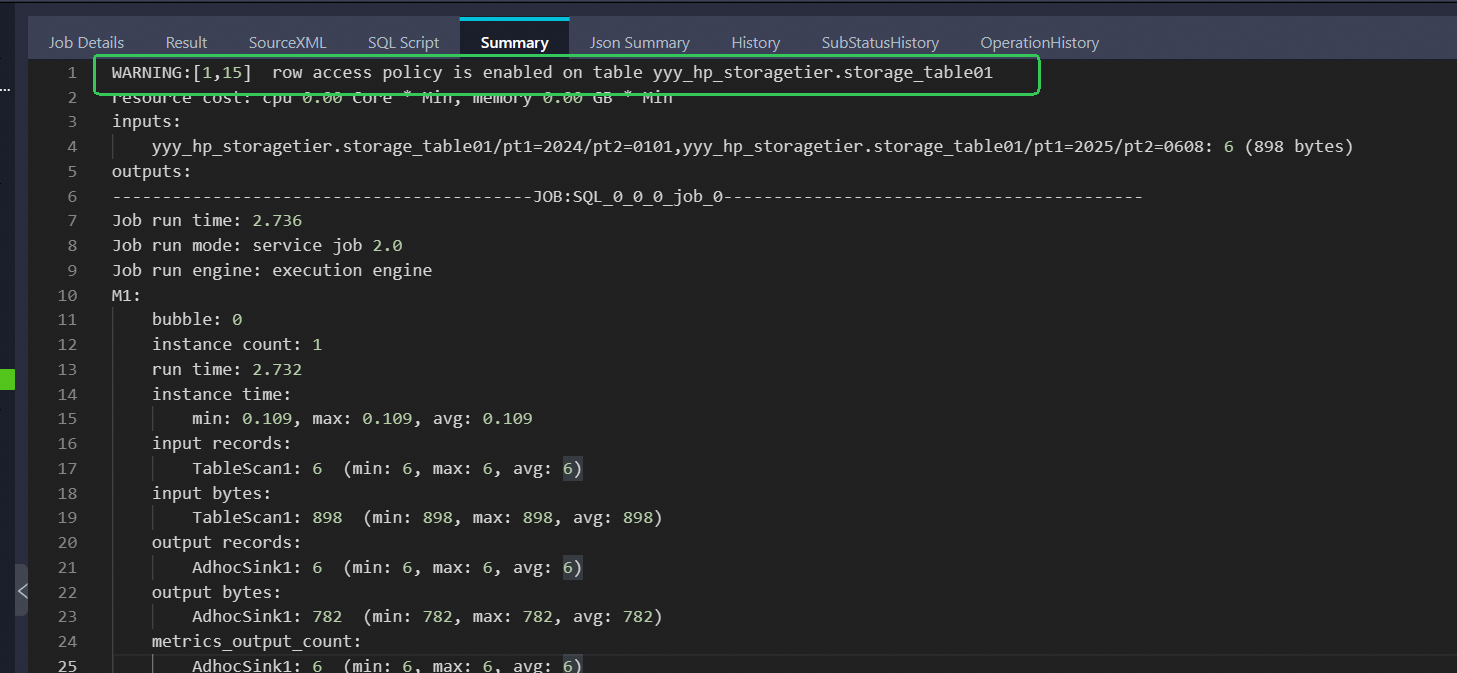Click the storage_table01/pt1=2024/pt2=0101 input path line

pos(752,147)
